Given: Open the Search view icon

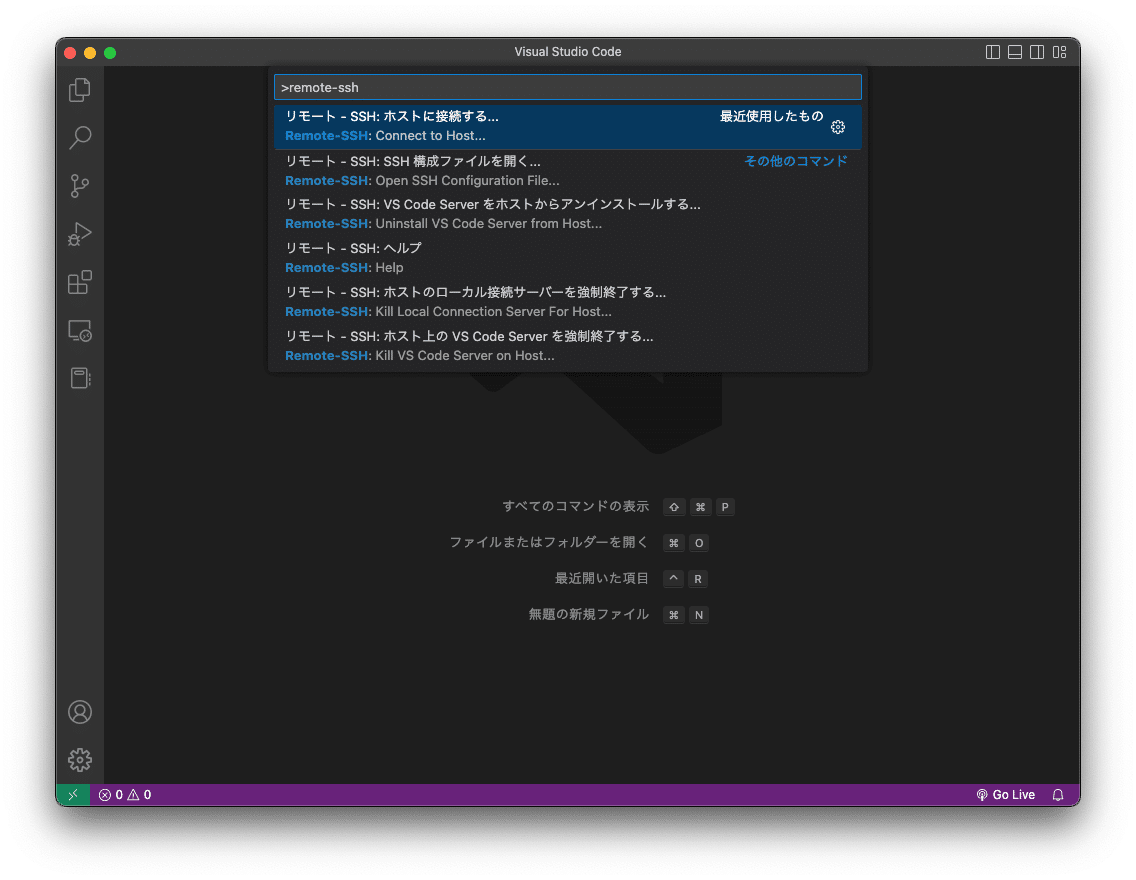Looking at the screenshot, I should [80, 138].
